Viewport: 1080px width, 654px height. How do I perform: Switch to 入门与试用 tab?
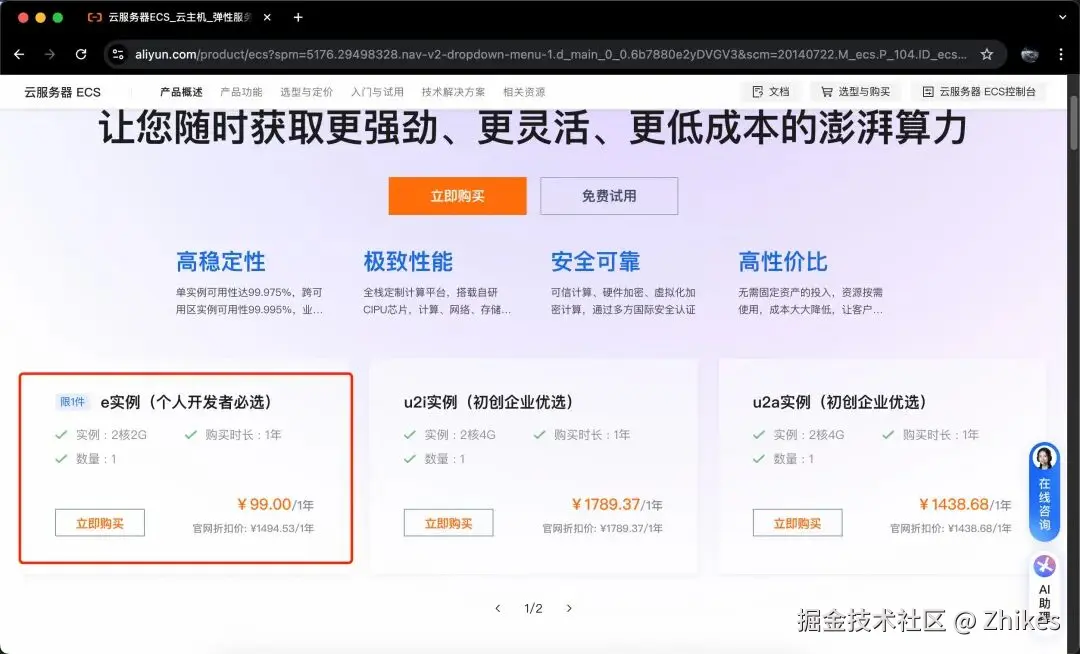tap(377, 92)
